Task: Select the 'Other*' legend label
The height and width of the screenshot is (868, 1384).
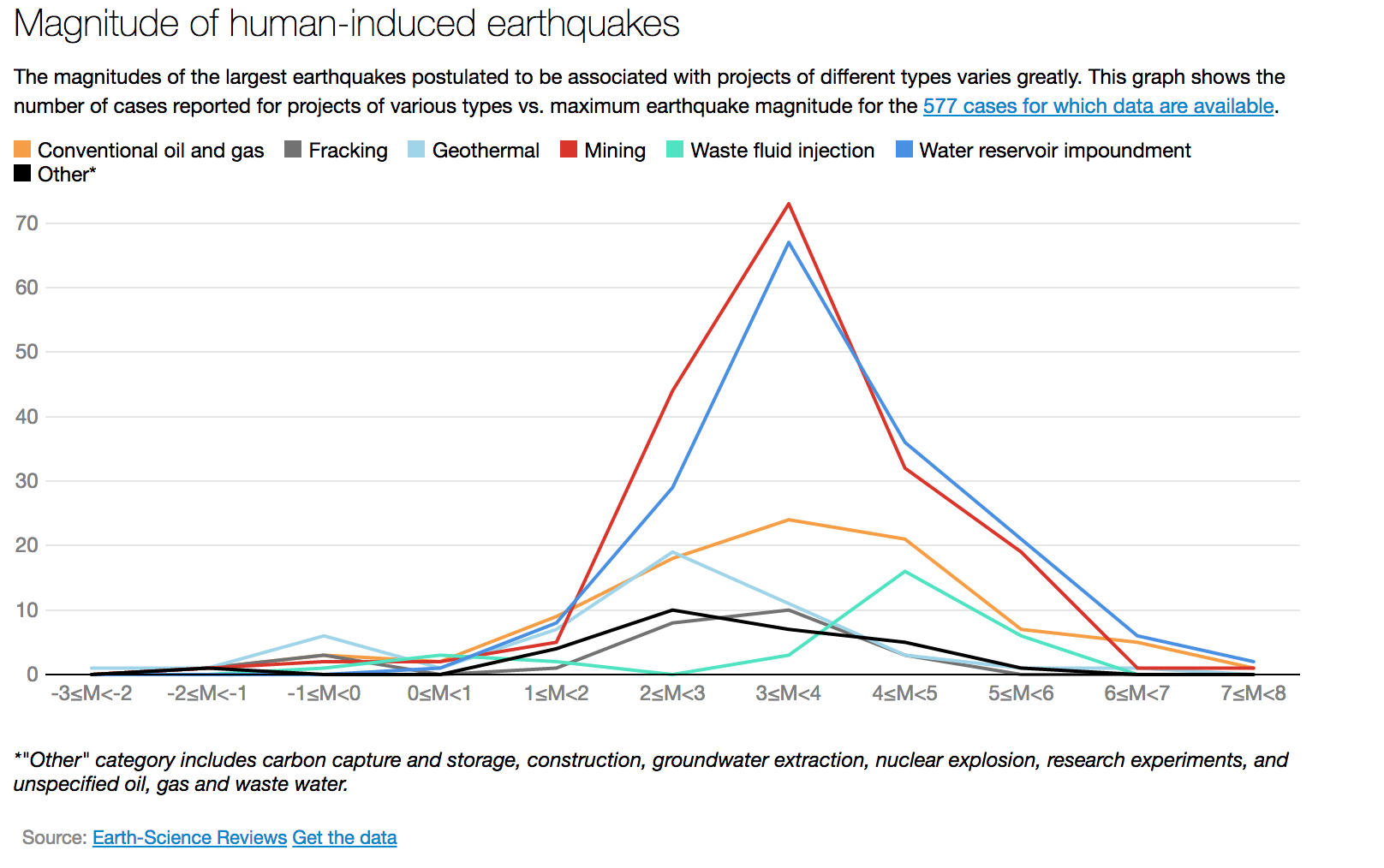Action: pyautogui.click(x=67, y=175)
